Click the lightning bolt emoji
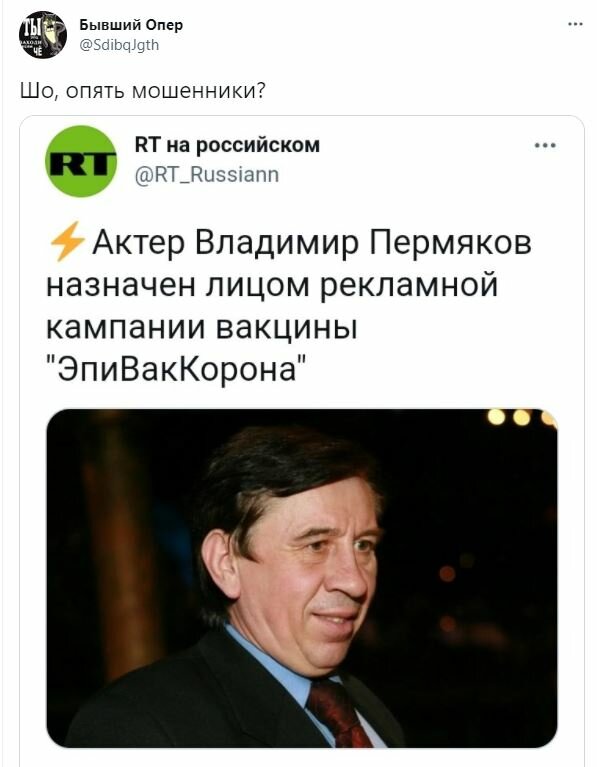This screenshot has width=597, height=767. click(x=67, y=241)
